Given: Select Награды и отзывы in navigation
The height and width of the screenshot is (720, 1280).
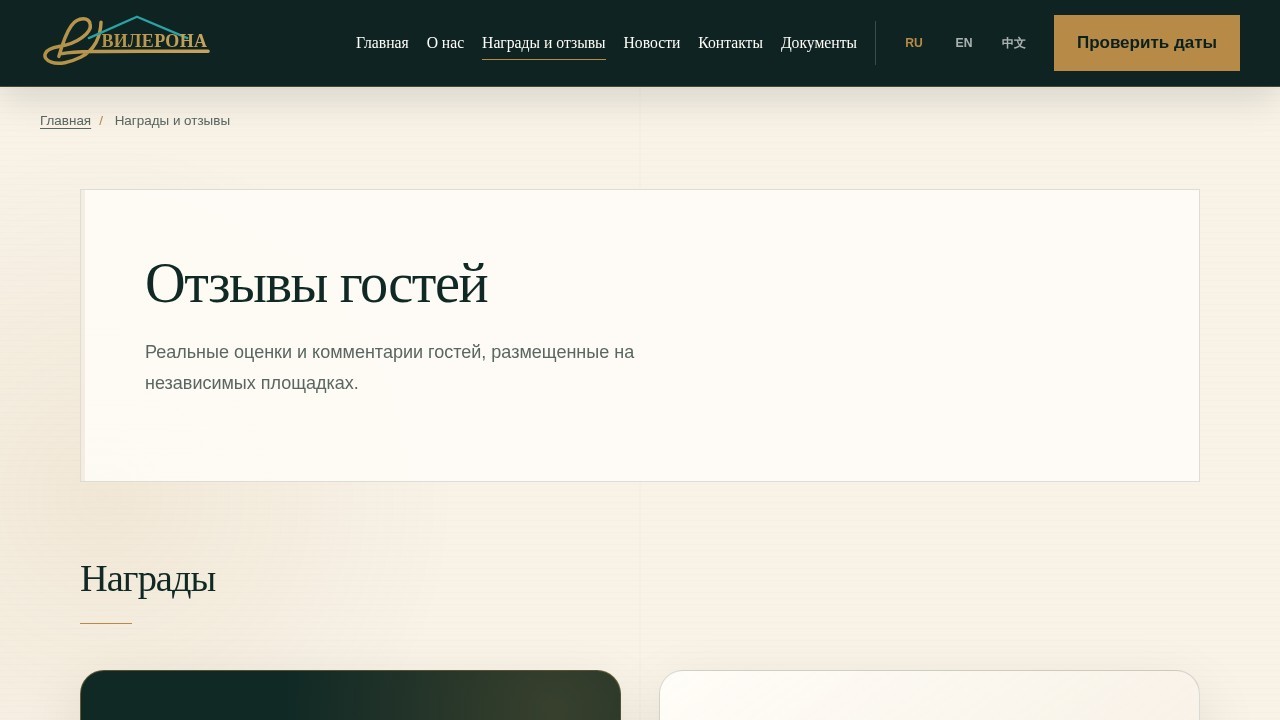Looking at the screenshot, I should pos(544,43).
